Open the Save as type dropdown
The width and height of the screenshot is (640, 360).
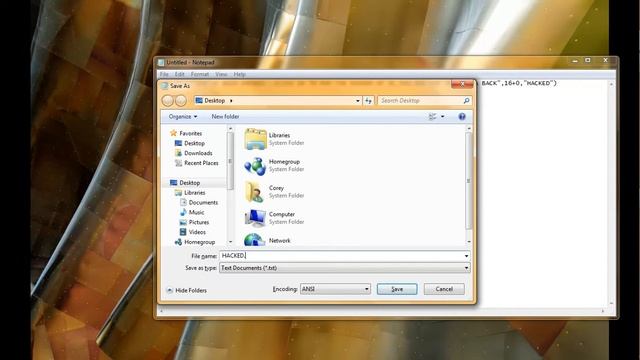pyautogui.click(x=345, y=268)
